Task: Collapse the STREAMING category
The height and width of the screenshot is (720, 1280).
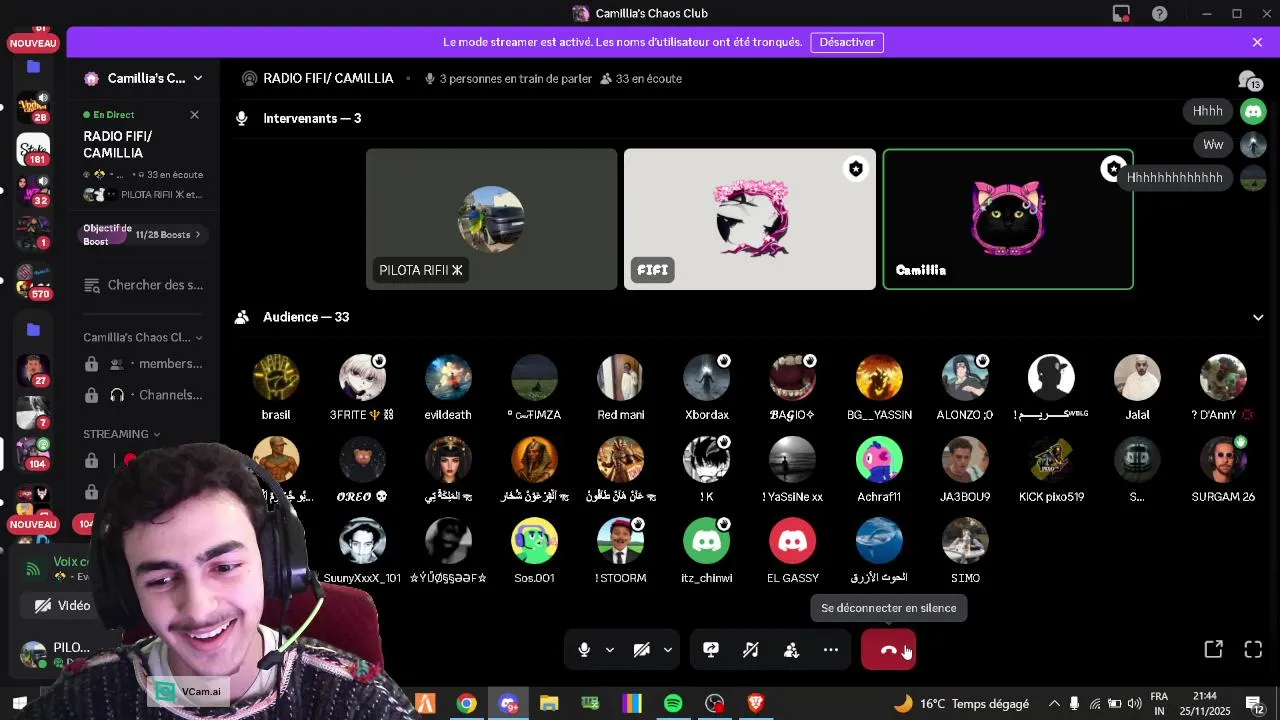Action: click(122, 434)
